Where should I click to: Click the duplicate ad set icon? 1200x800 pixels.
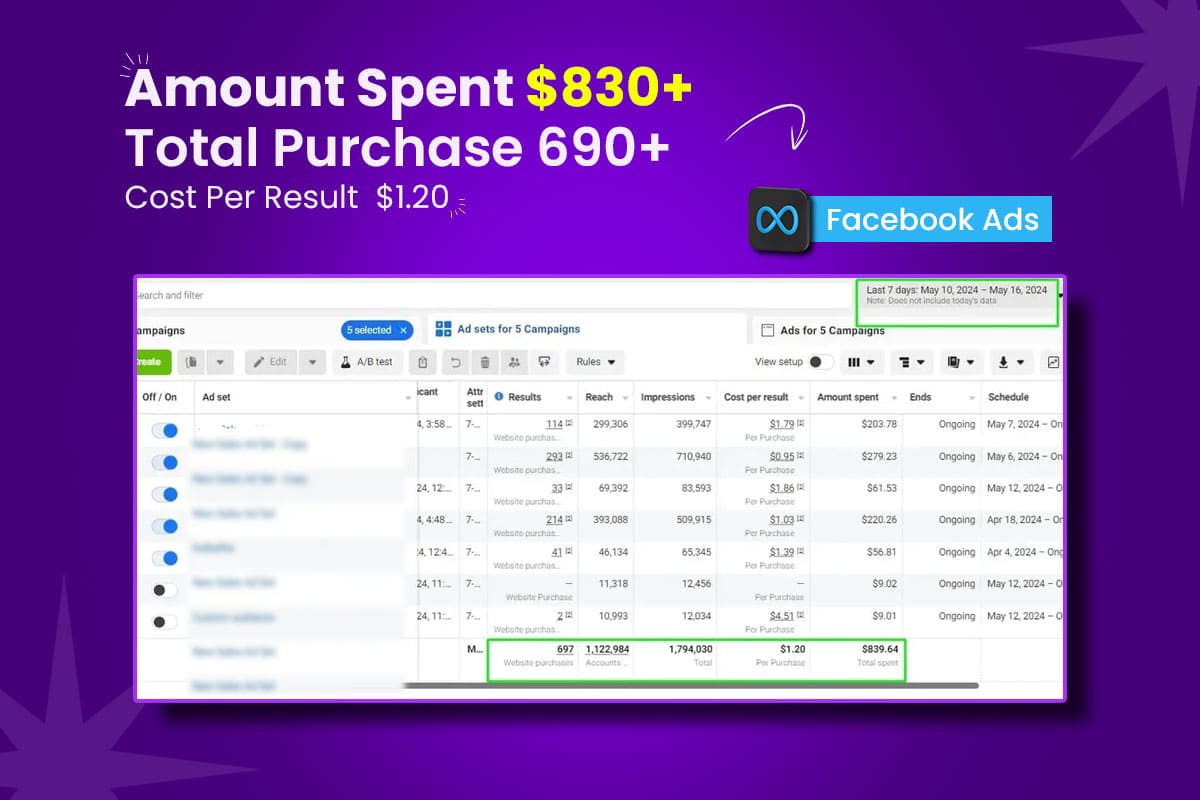click(191, 362)
